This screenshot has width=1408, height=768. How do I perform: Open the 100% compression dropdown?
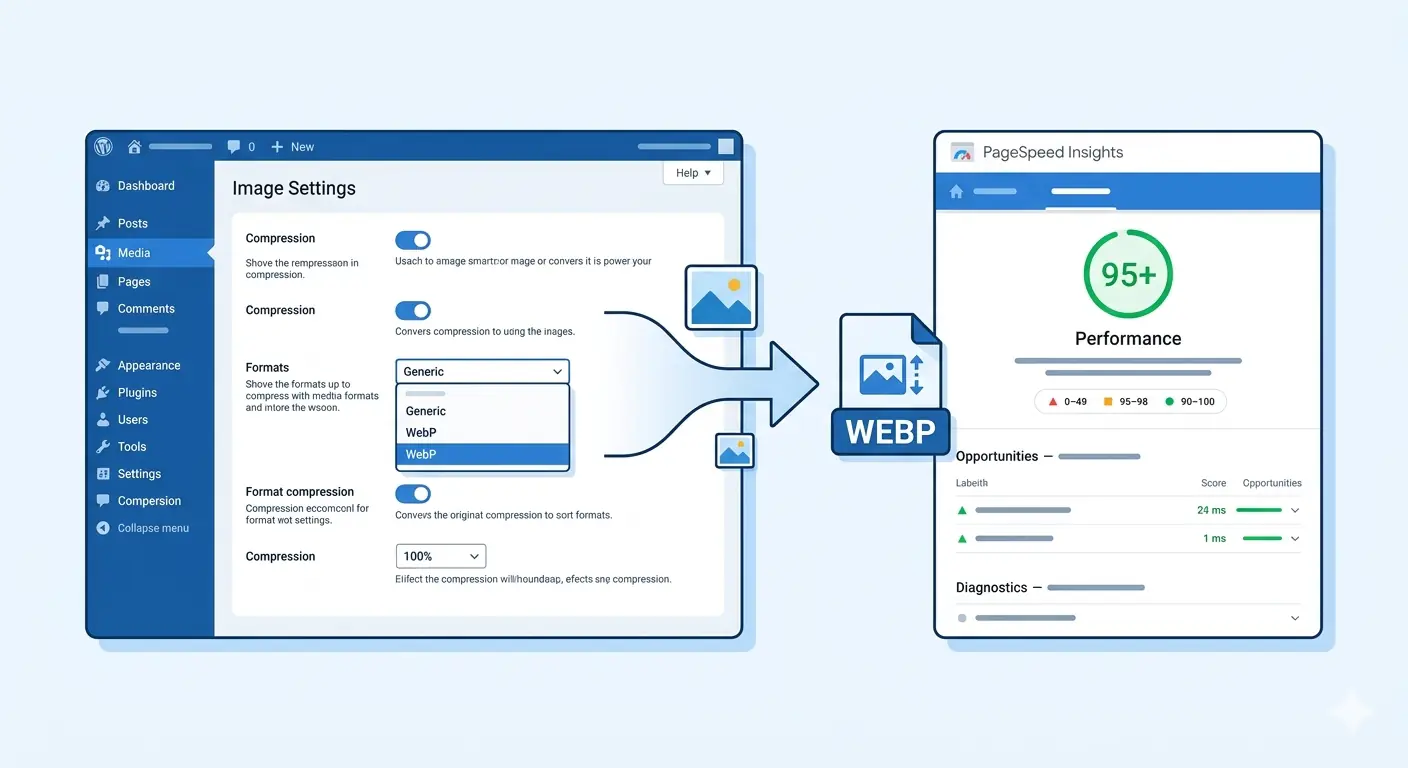441,557
